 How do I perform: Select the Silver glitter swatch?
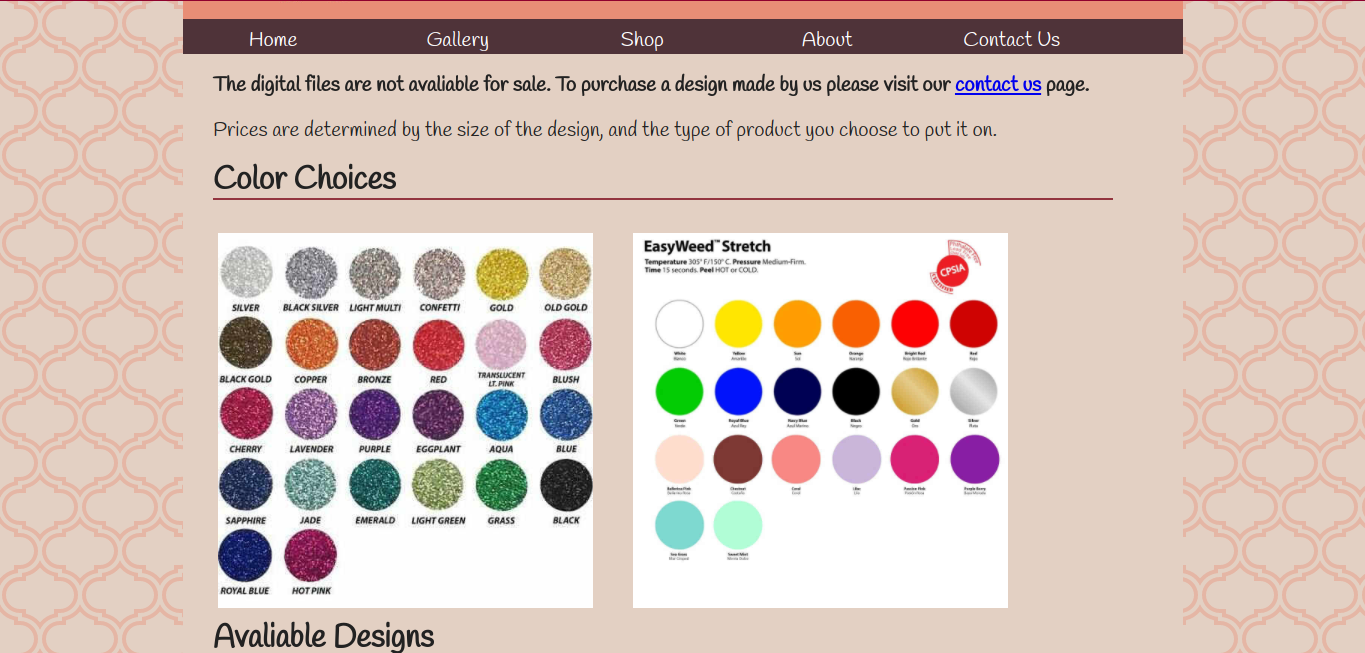[x=246, y=272]
